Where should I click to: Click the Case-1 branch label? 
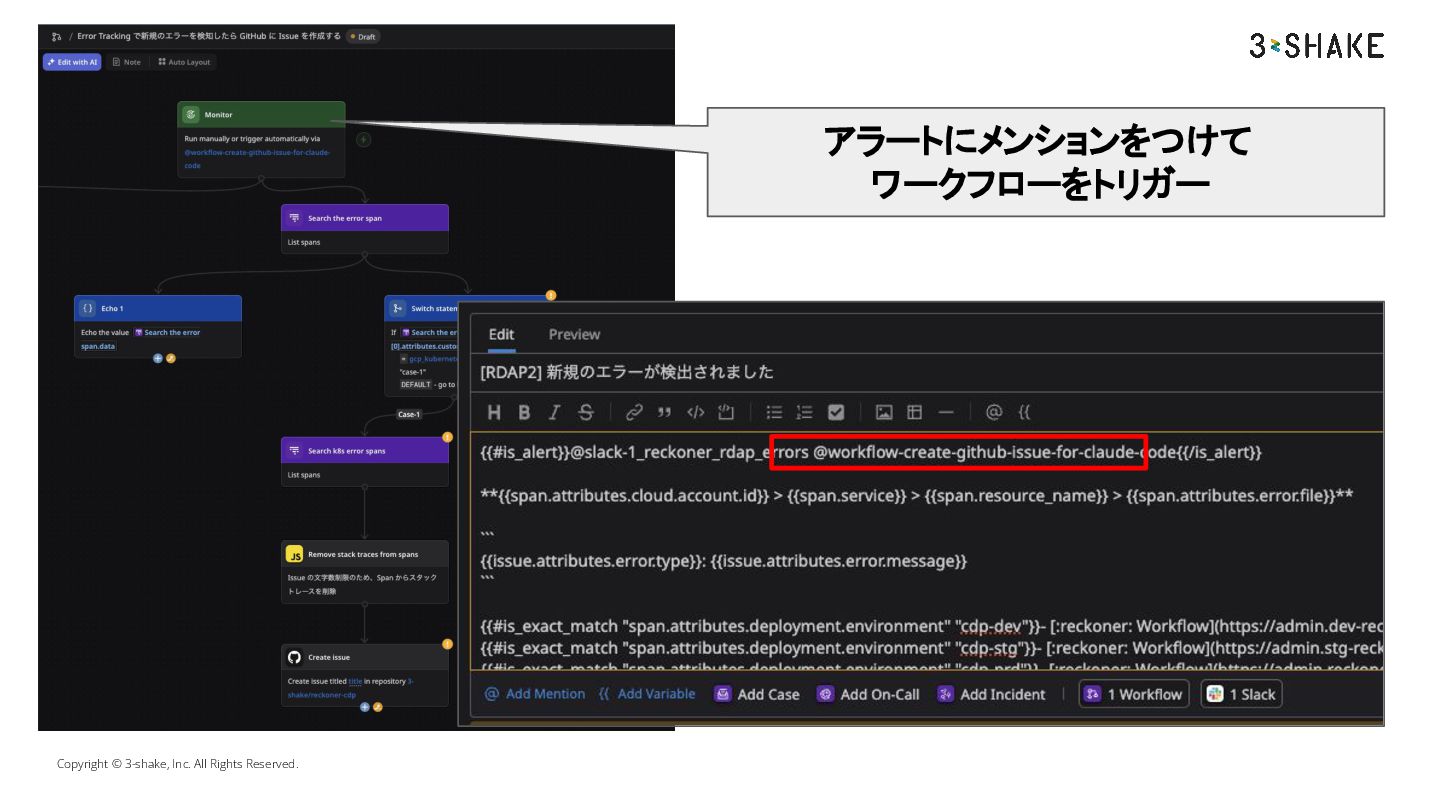point(409,414)
